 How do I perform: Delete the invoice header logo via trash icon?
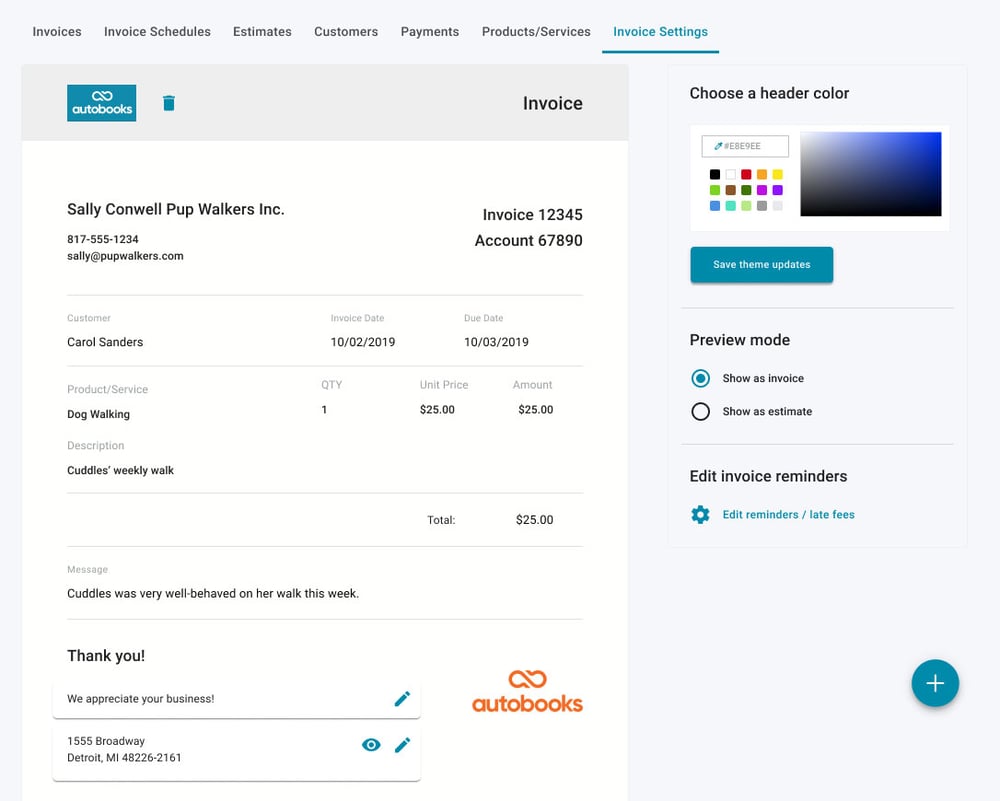click(x=168, y=102)
